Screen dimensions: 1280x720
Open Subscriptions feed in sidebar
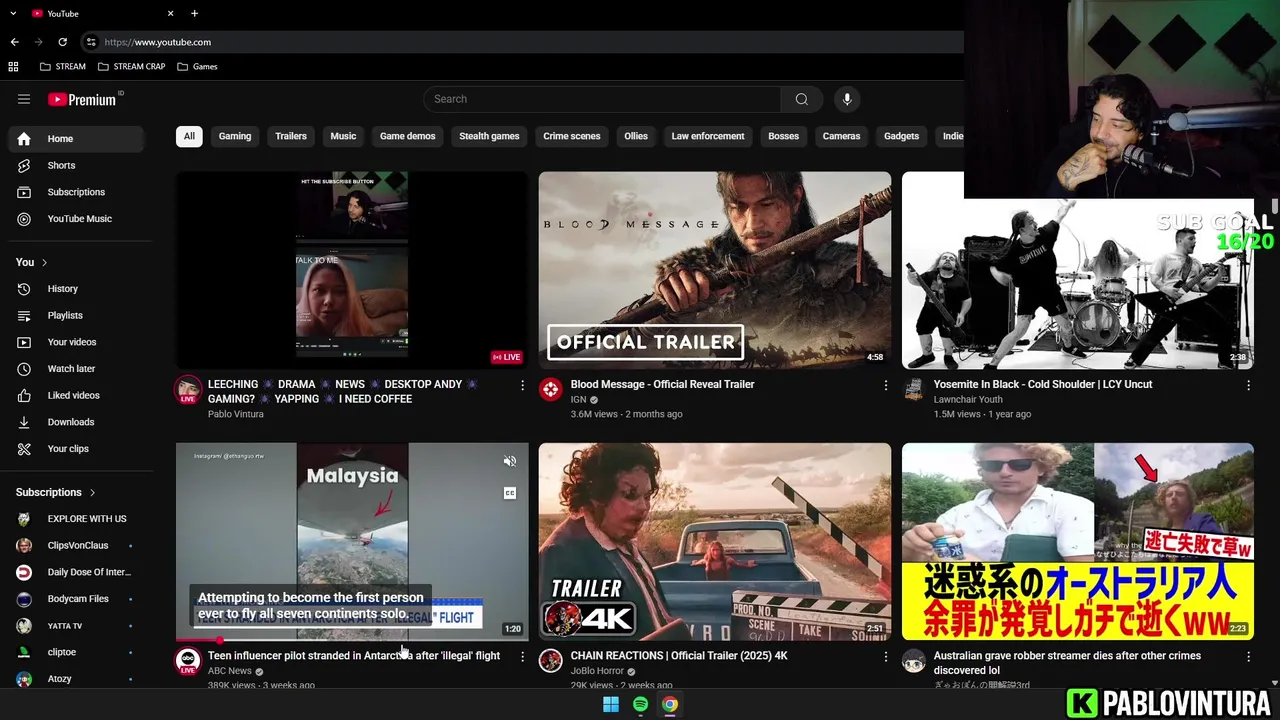coord(76,192)
